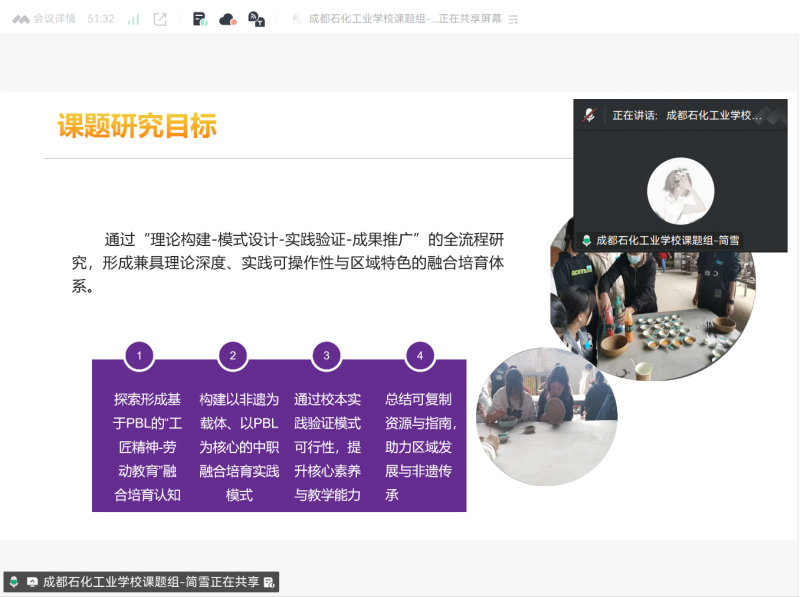Open the sharing options menu icon

click(514, 19)
